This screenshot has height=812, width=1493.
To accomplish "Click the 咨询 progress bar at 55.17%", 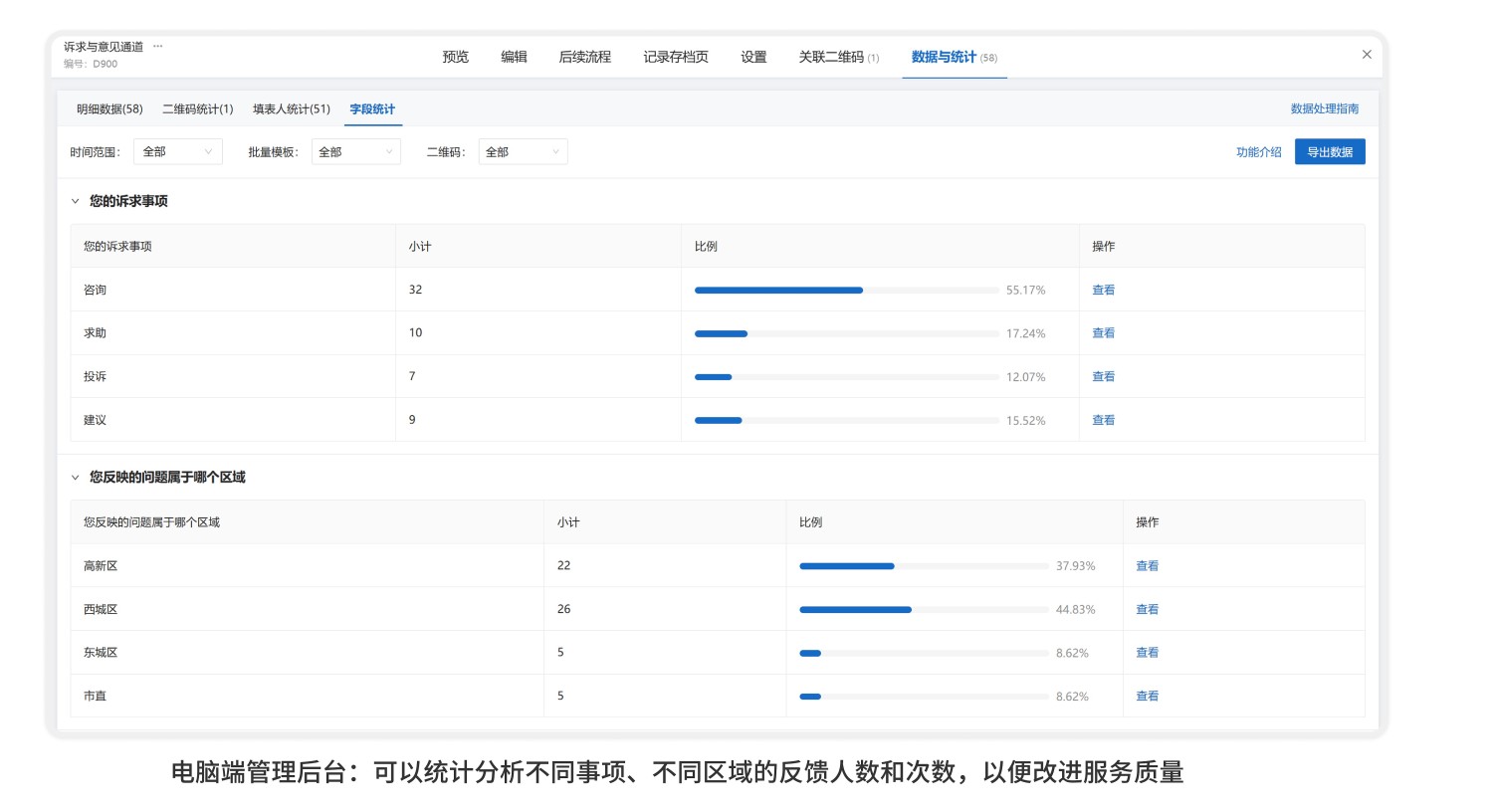I will 847,291.
